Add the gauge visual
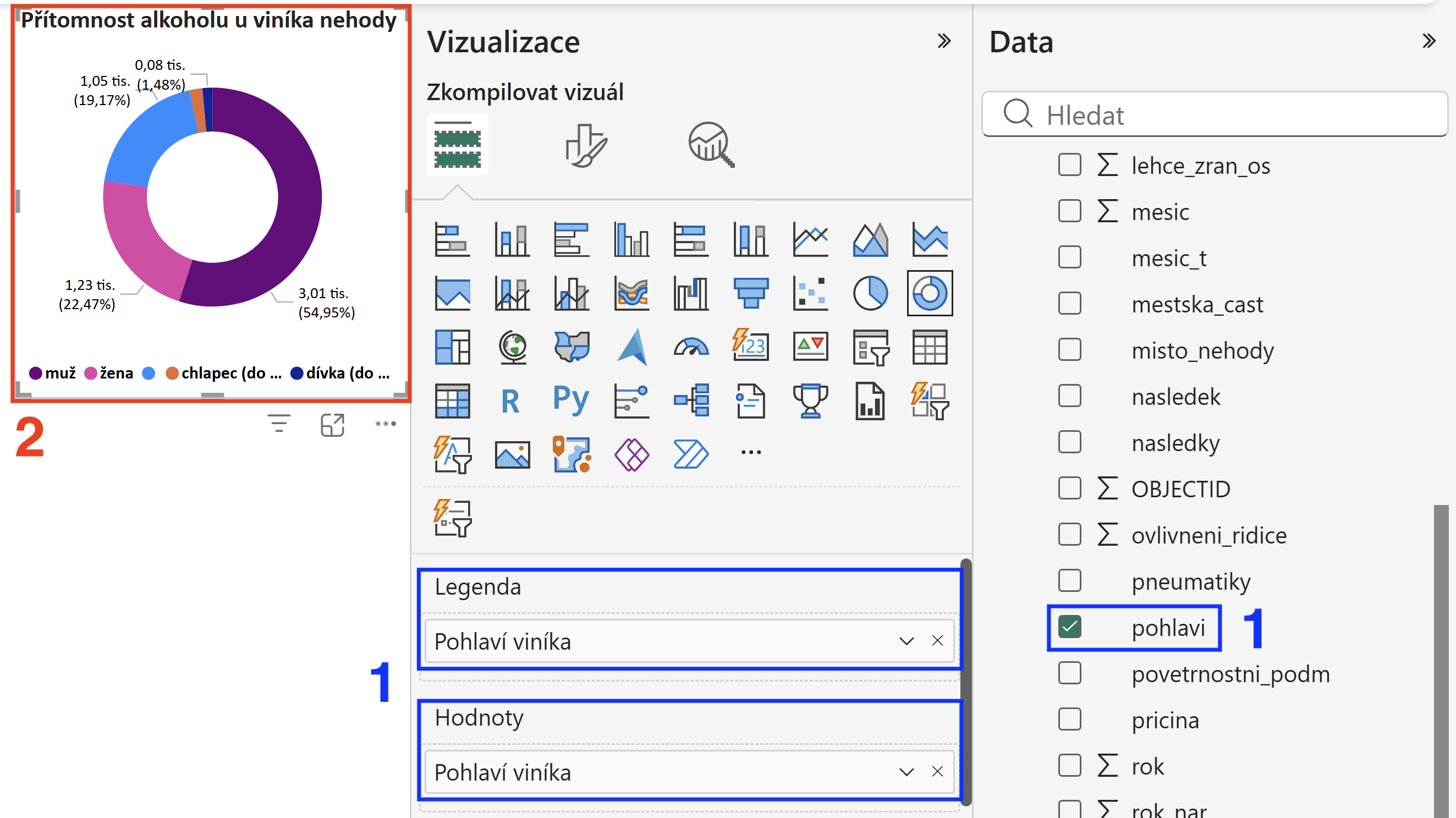 pos(691,347)
